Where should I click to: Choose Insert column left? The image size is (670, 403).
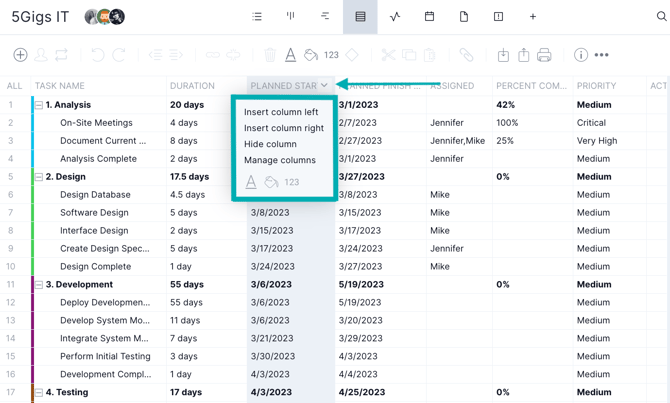tap(281, 112)
